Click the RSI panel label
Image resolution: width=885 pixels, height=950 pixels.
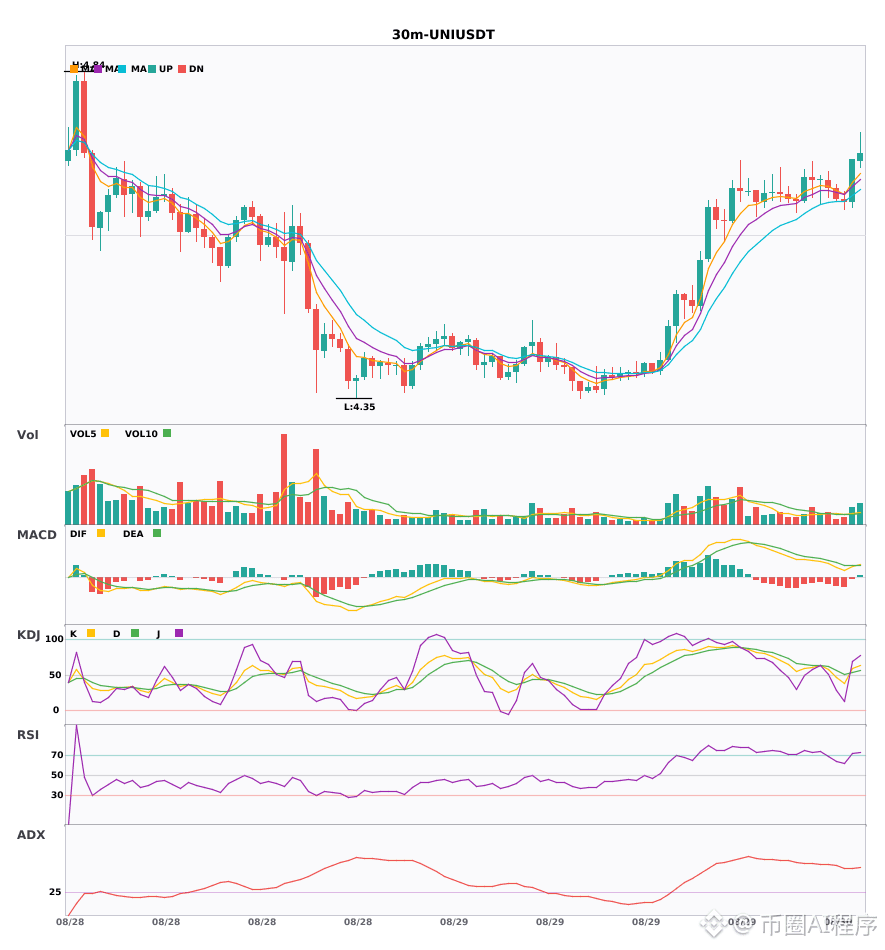28,735
